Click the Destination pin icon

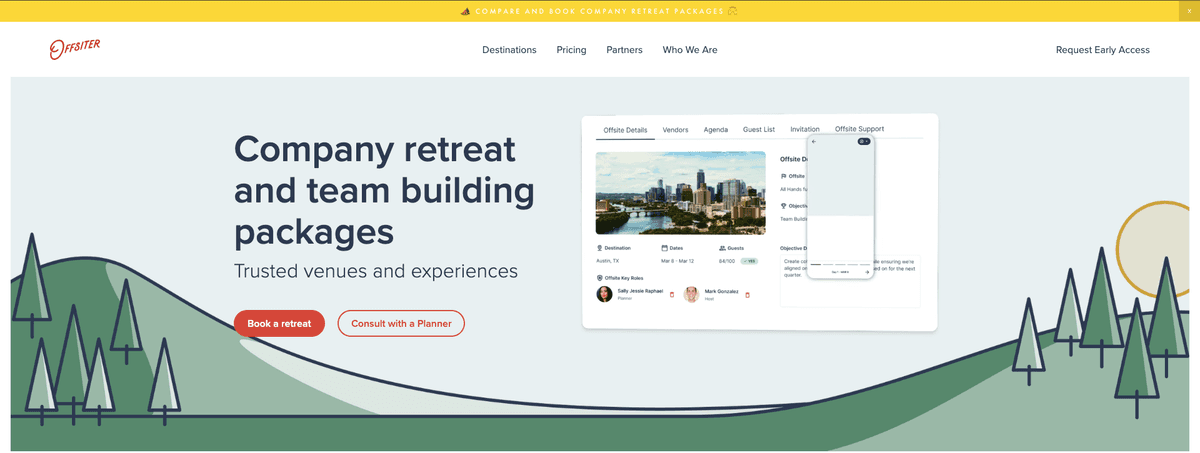click(x=599, y=248)
